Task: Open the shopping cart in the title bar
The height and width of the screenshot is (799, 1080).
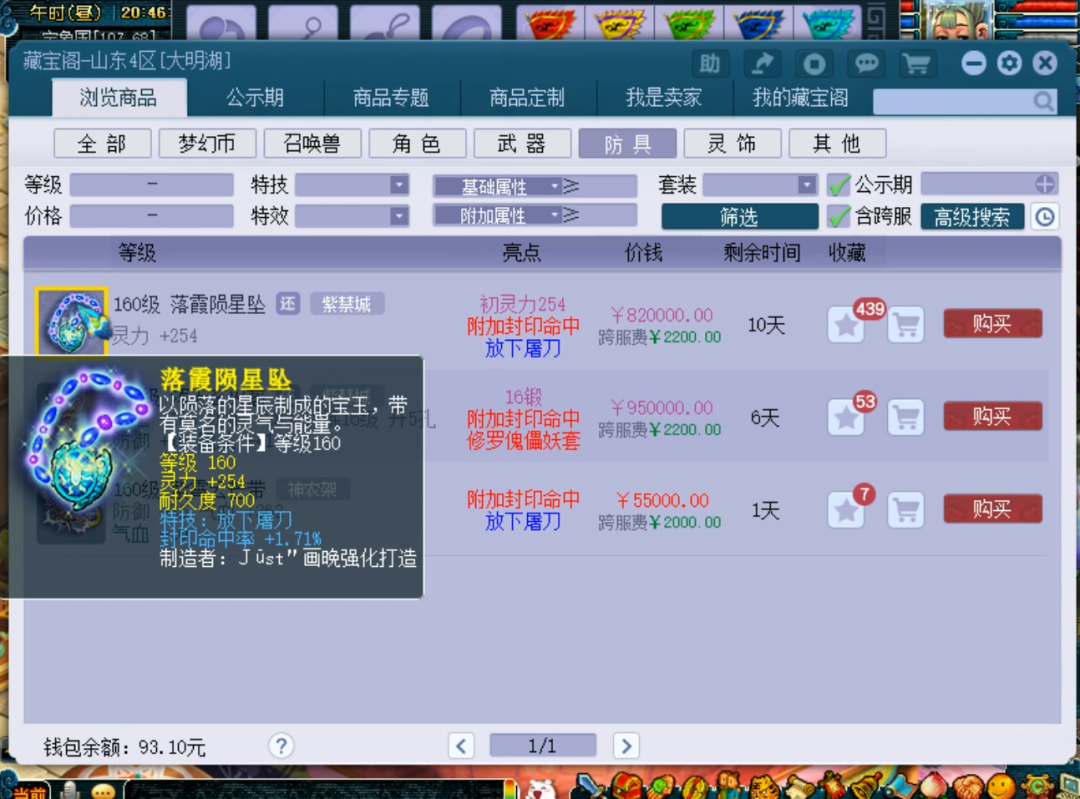Action: 917,64
